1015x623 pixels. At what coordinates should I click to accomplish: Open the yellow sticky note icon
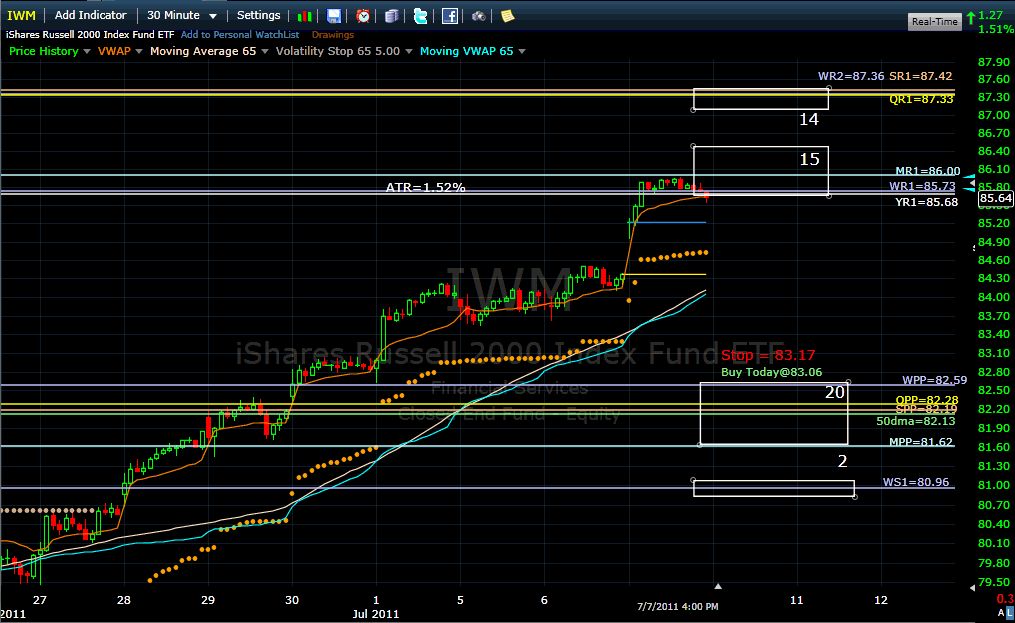(508, 16)
